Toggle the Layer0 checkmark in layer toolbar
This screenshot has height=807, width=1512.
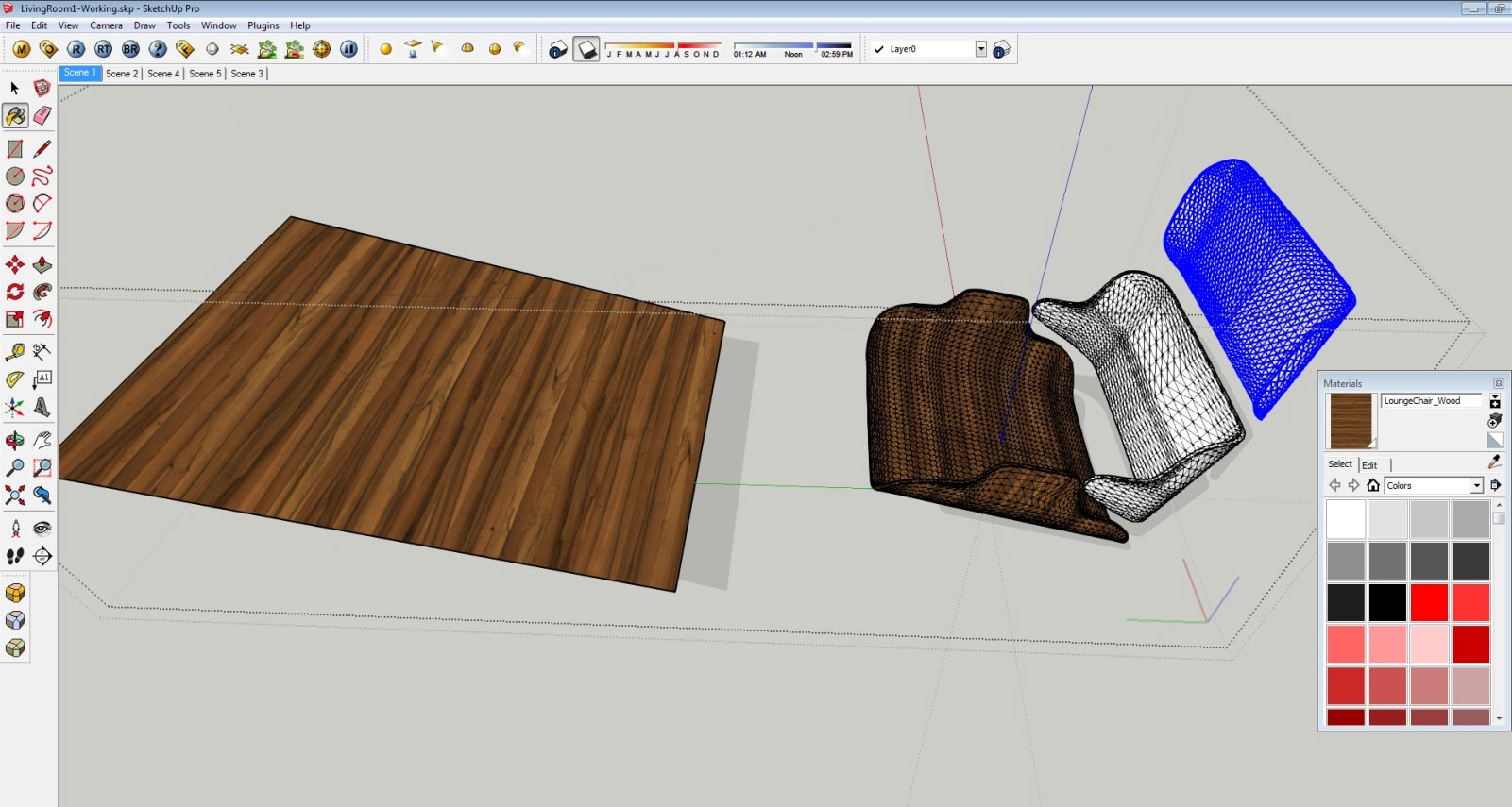(879, 49)
